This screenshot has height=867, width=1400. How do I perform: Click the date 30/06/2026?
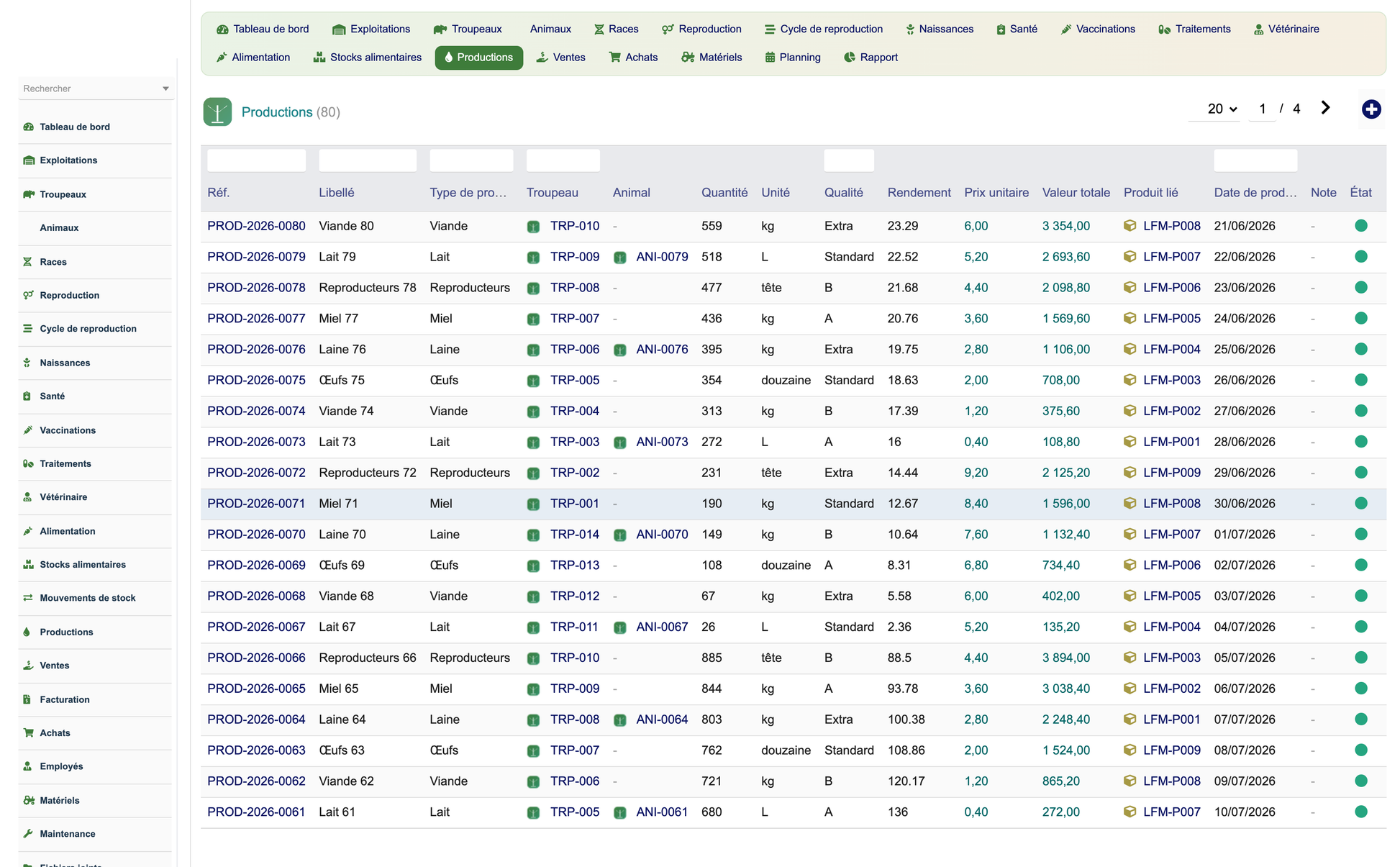click(1245, 504)
